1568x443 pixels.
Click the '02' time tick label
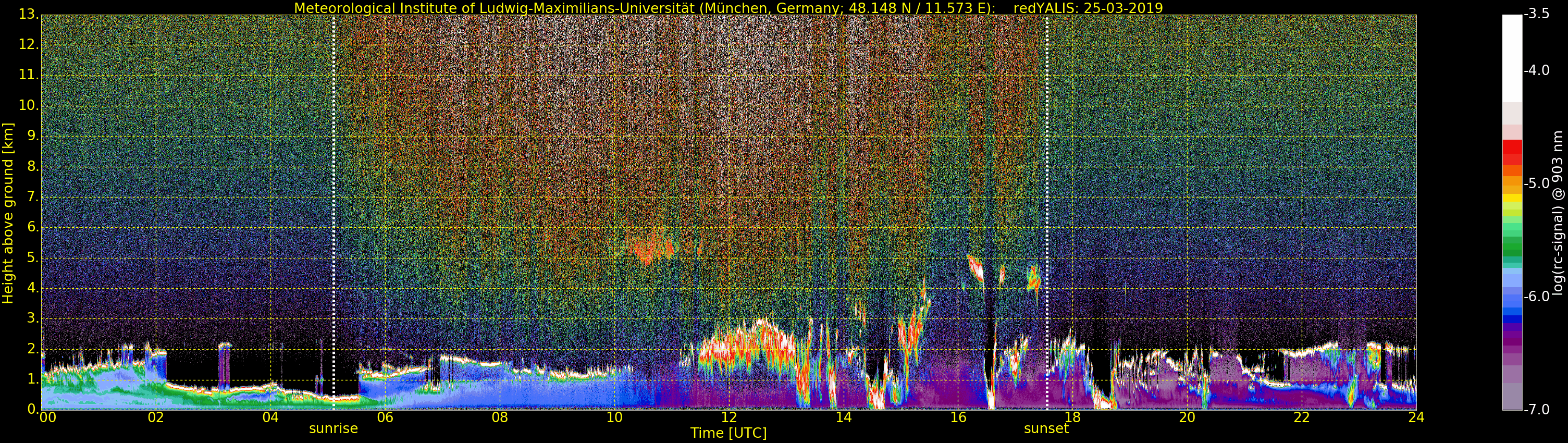[156, 417]
